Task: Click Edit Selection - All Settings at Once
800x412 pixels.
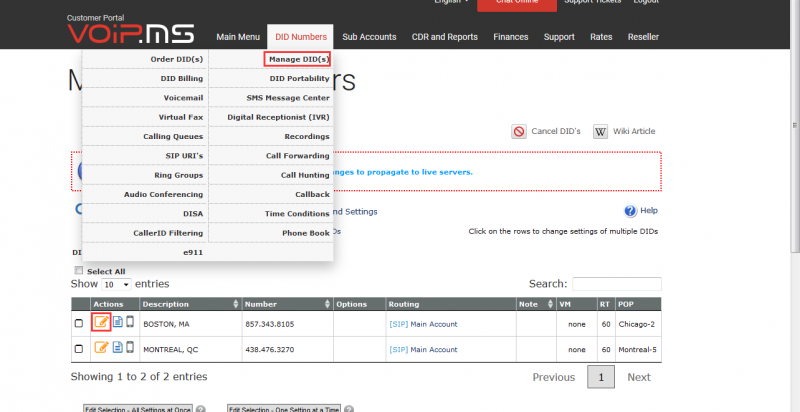Action: point(138,409)
